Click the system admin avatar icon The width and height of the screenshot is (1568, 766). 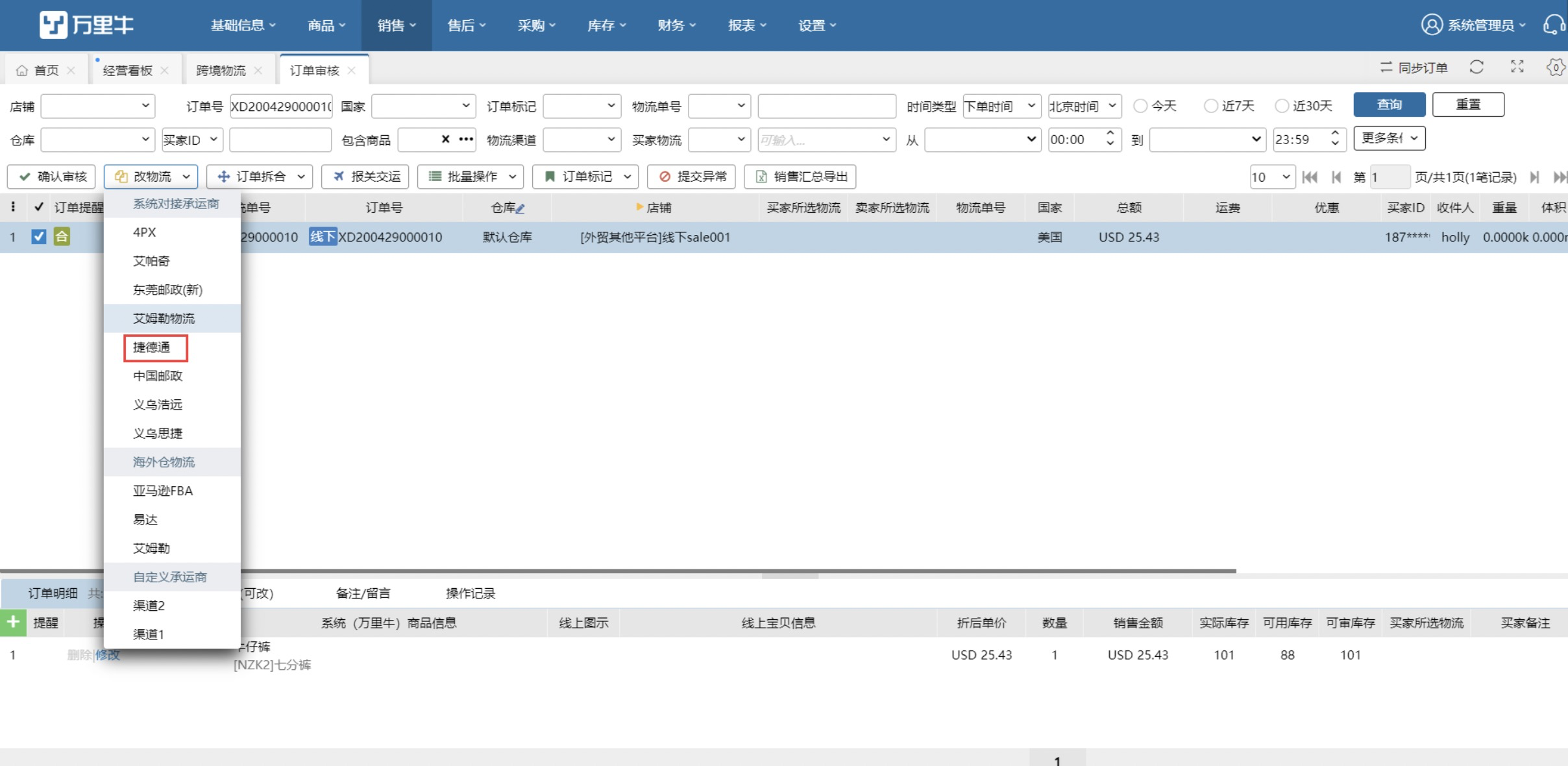coord(1432,25)
